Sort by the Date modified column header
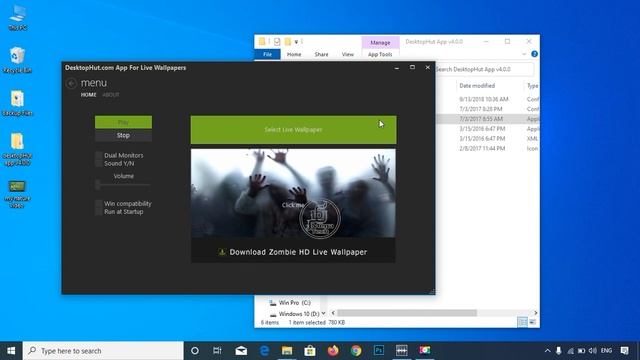 coord(477,86)
